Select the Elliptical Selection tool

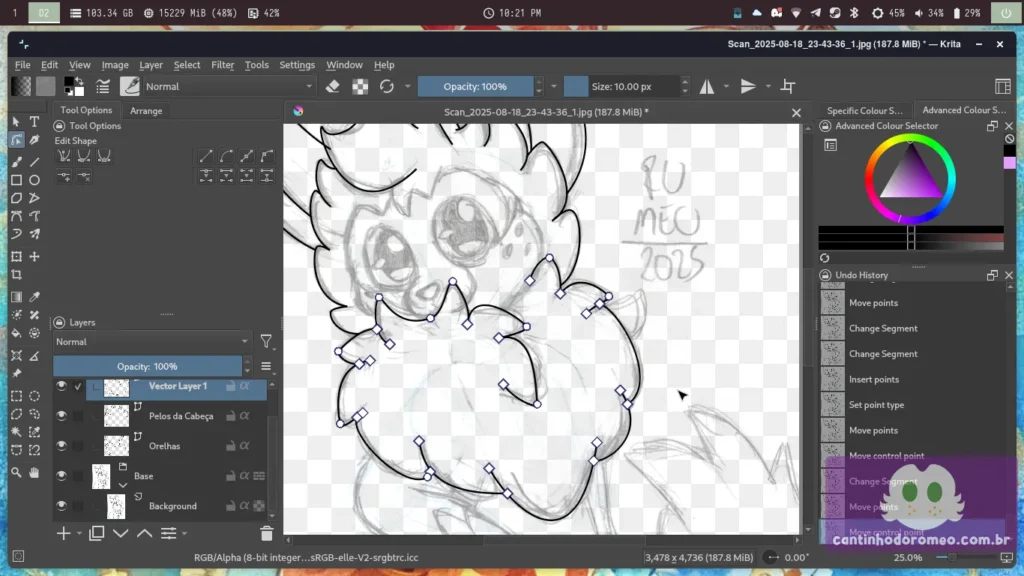coord(35,396)
